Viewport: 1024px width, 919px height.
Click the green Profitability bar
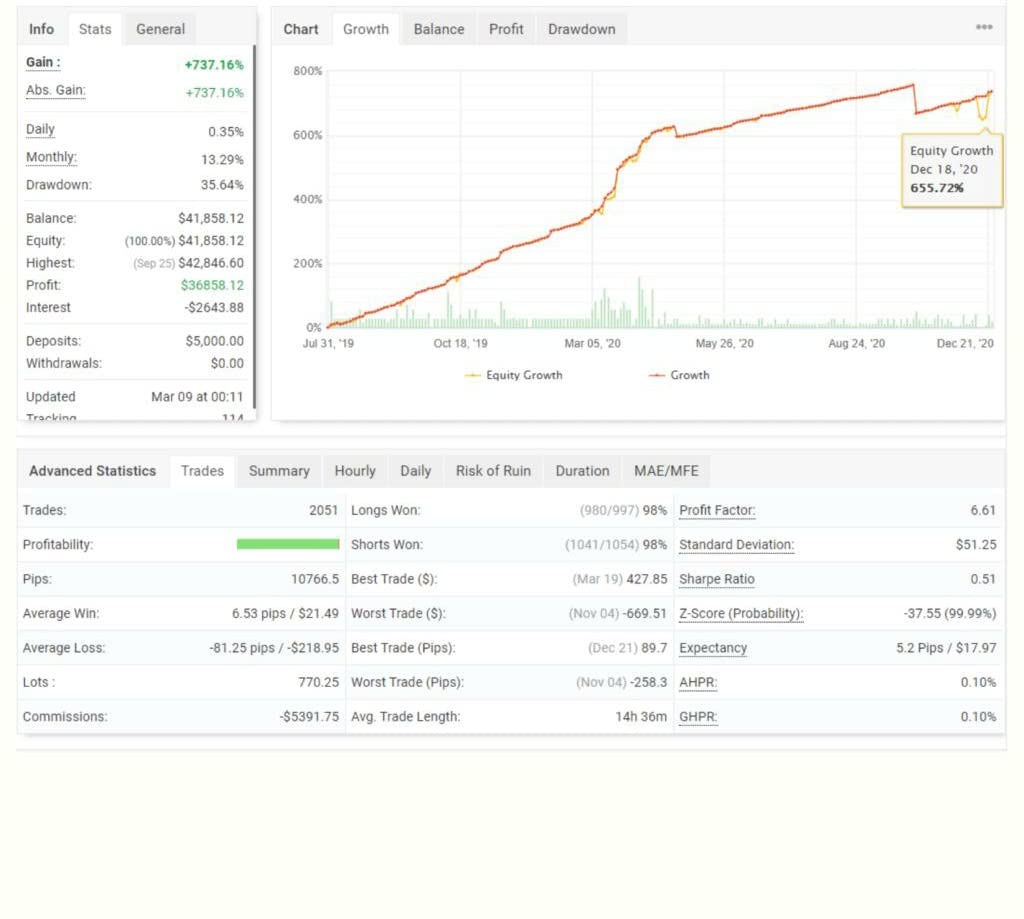288,544
